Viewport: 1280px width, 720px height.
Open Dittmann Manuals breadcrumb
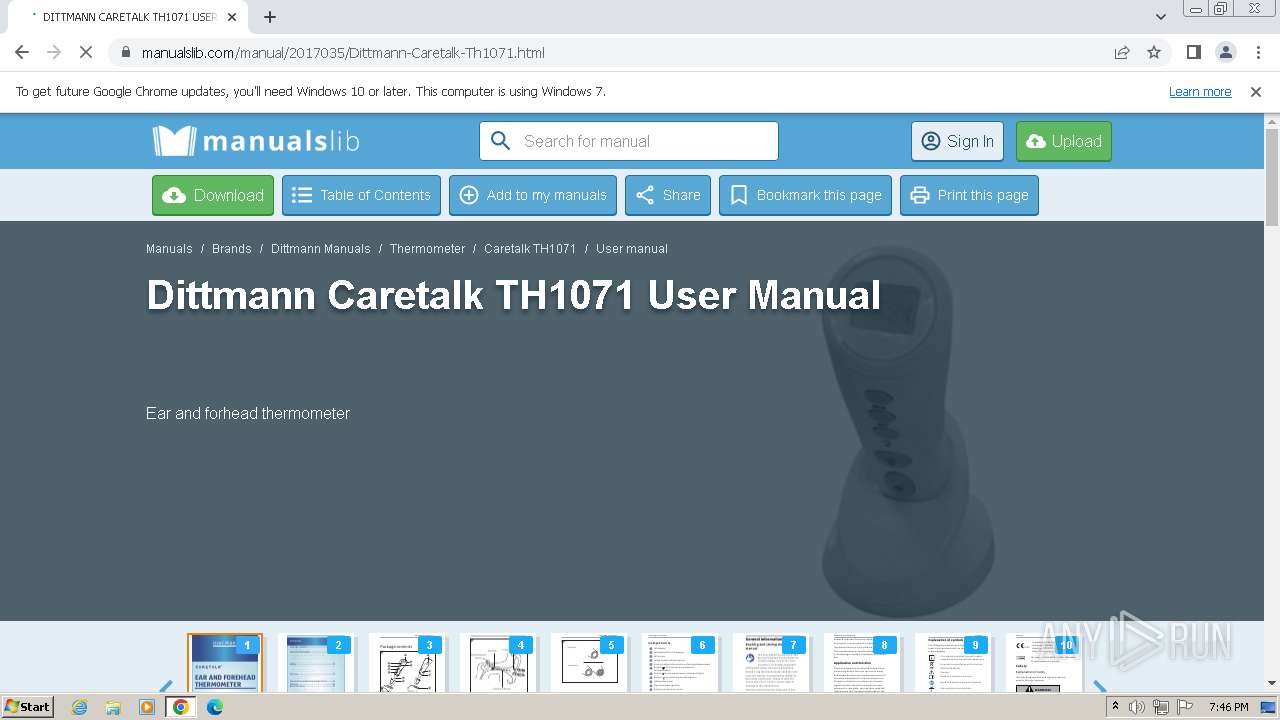(321, 249)
